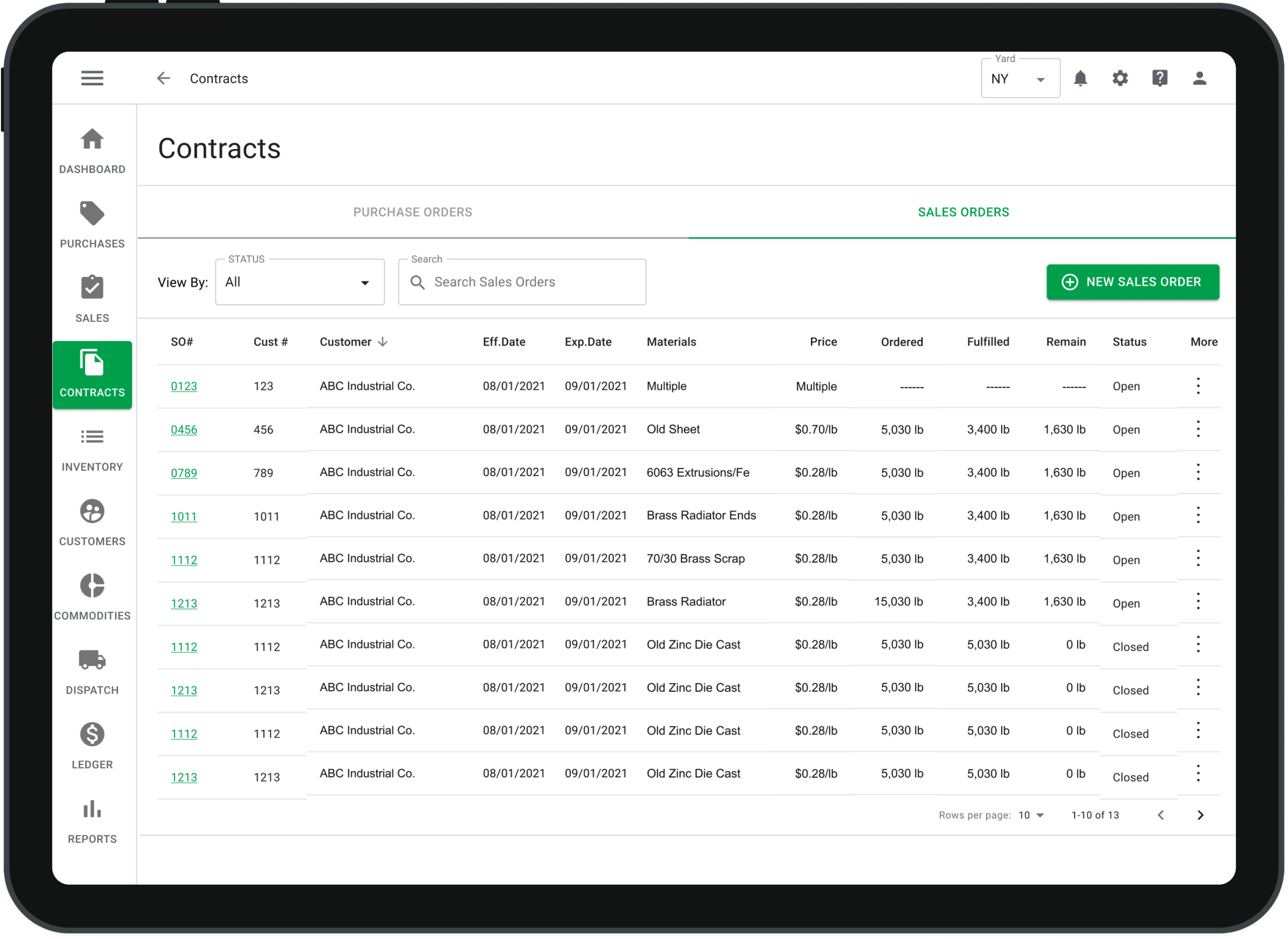Change Rows per page value
Image resolution: width=1288 pixels, height=939 pixels.
pos(1031,815)
